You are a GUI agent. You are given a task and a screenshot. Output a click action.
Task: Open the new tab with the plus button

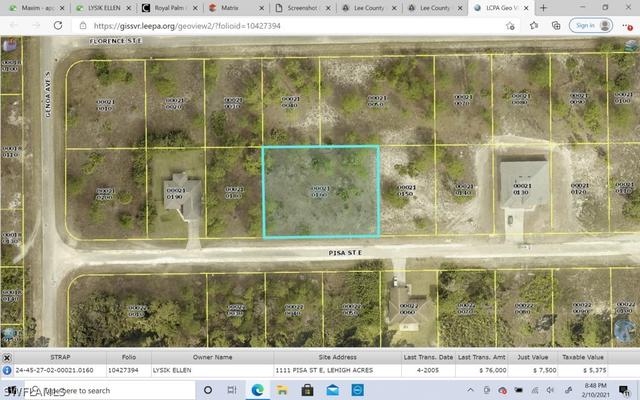(x=545, y=7)
